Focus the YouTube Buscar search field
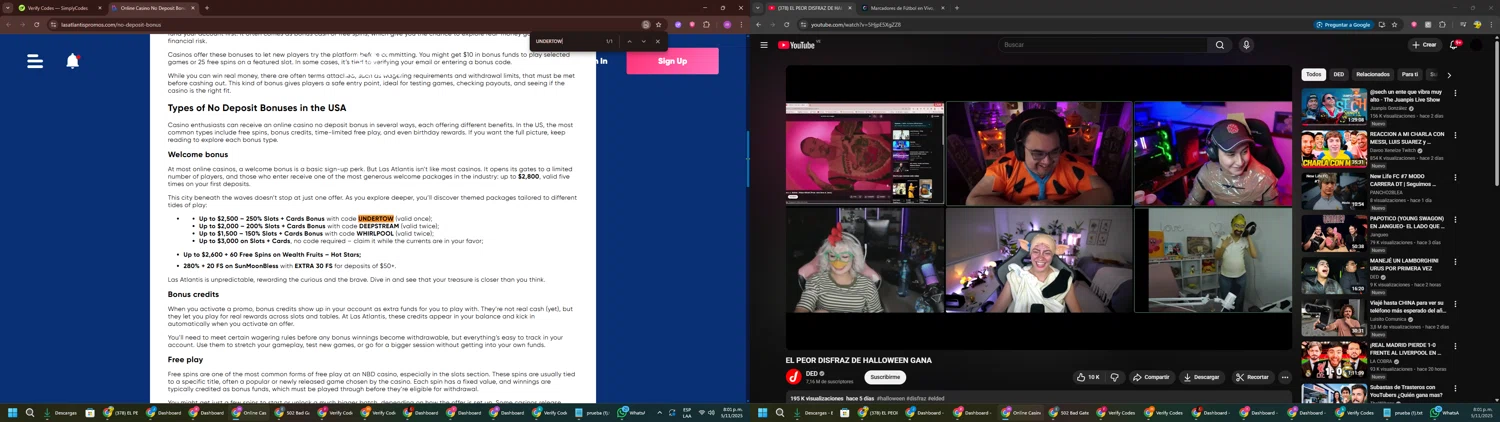This screenshot has width=1500, height=422. pyautogui.click(x=1100, y=45)
